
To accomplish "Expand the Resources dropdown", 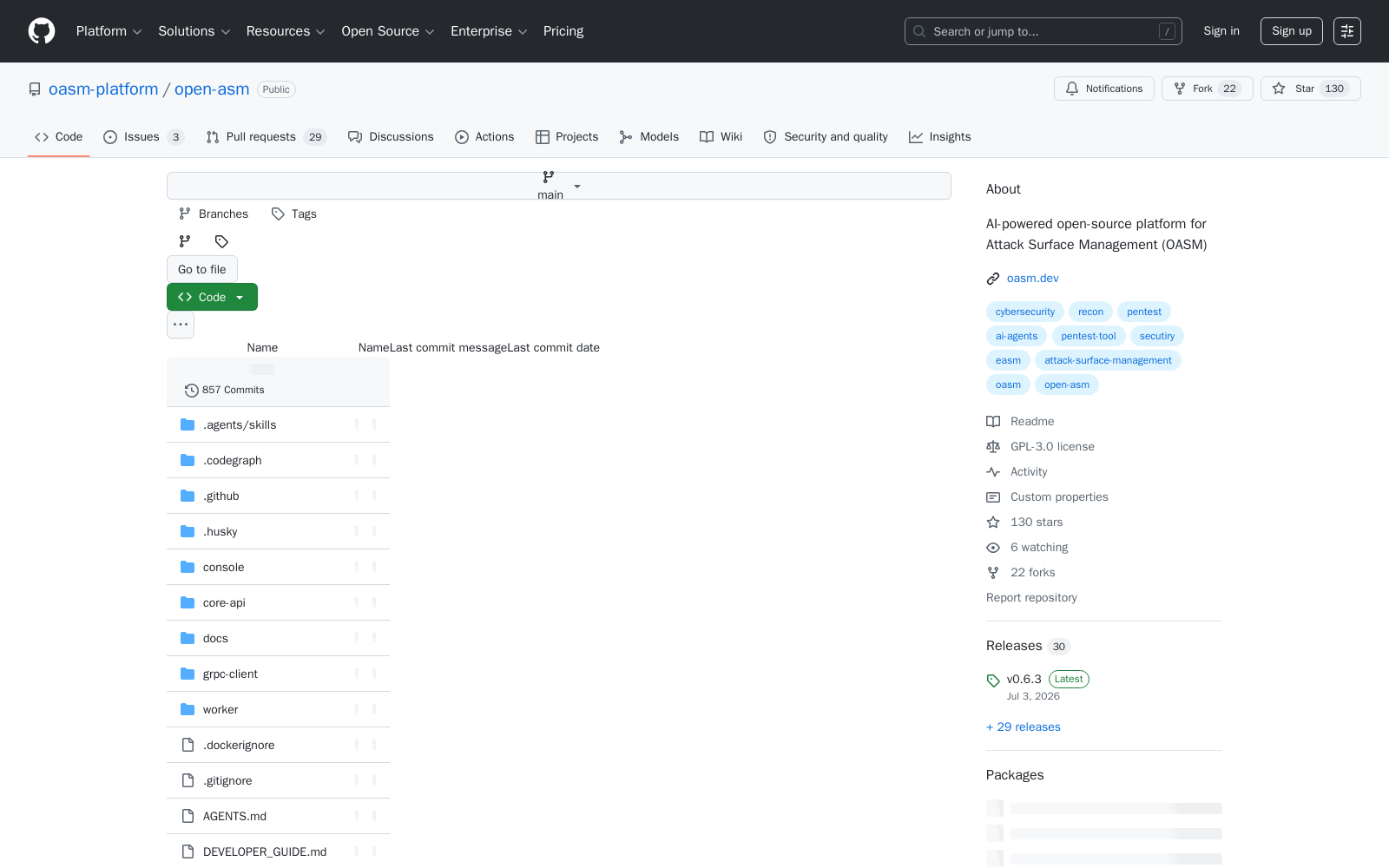I will (x=286, y=31).
